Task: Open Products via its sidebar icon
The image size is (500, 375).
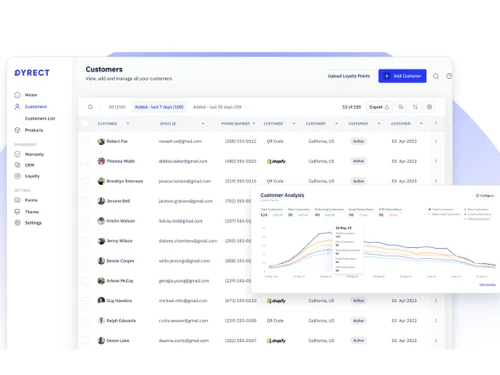Action: (17, 130)
